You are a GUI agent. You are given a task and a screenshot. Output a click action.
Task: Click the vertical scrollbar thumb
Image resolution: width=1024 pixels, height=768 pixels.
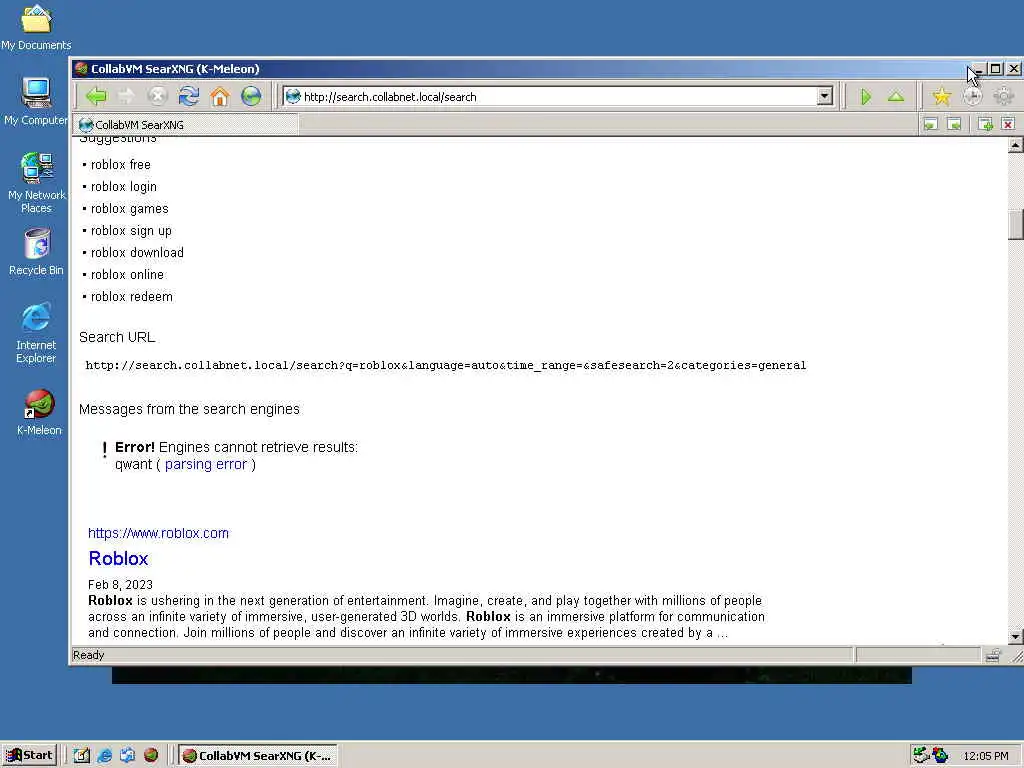coord(1015,225)
